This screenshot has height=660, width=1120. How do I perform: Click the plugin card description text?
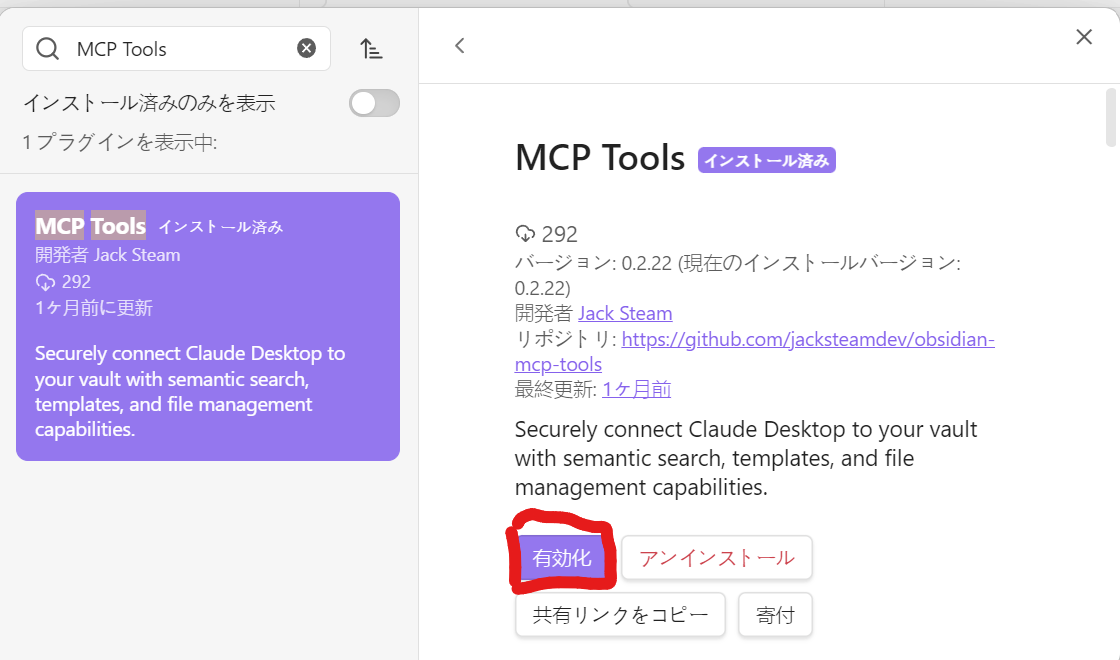coord(190,391)
